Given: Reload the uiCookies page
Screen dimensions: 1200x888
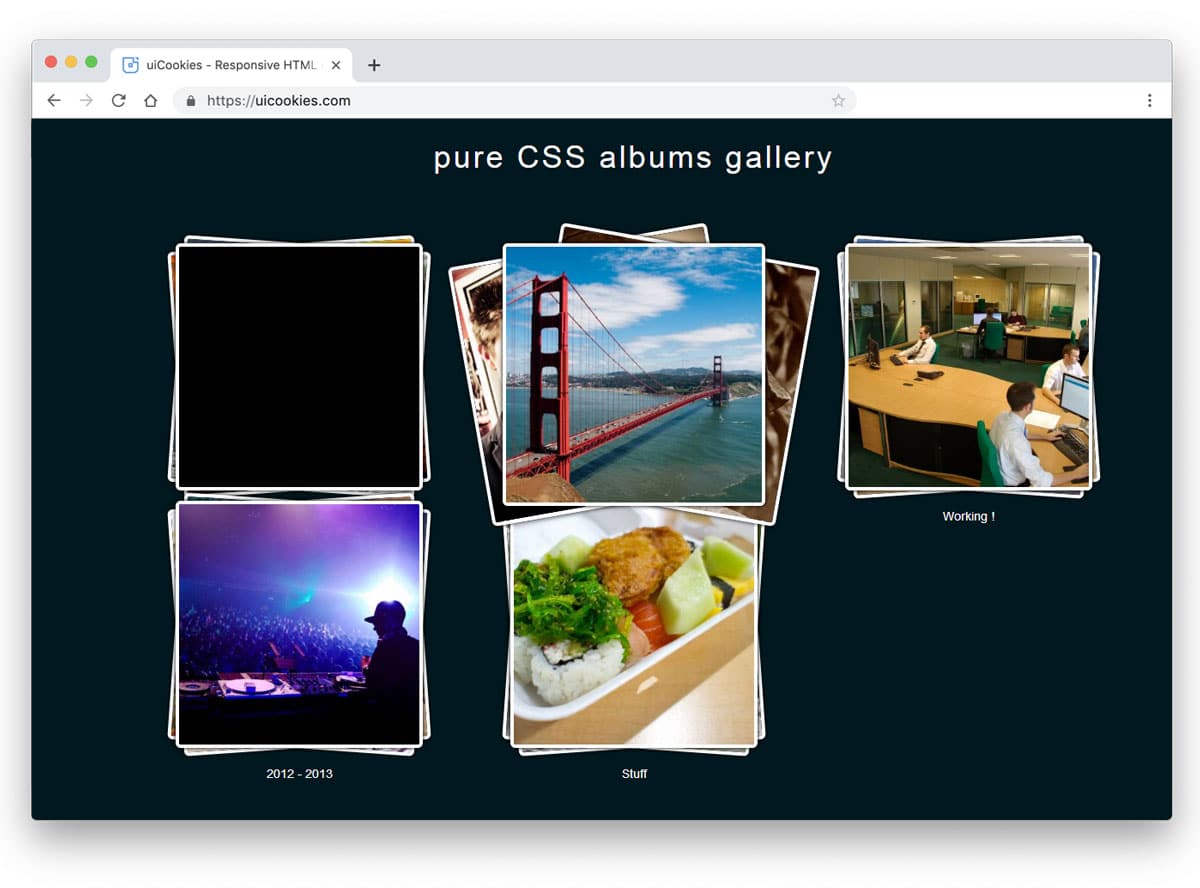Looking at the screenshot, I should 119,100.
